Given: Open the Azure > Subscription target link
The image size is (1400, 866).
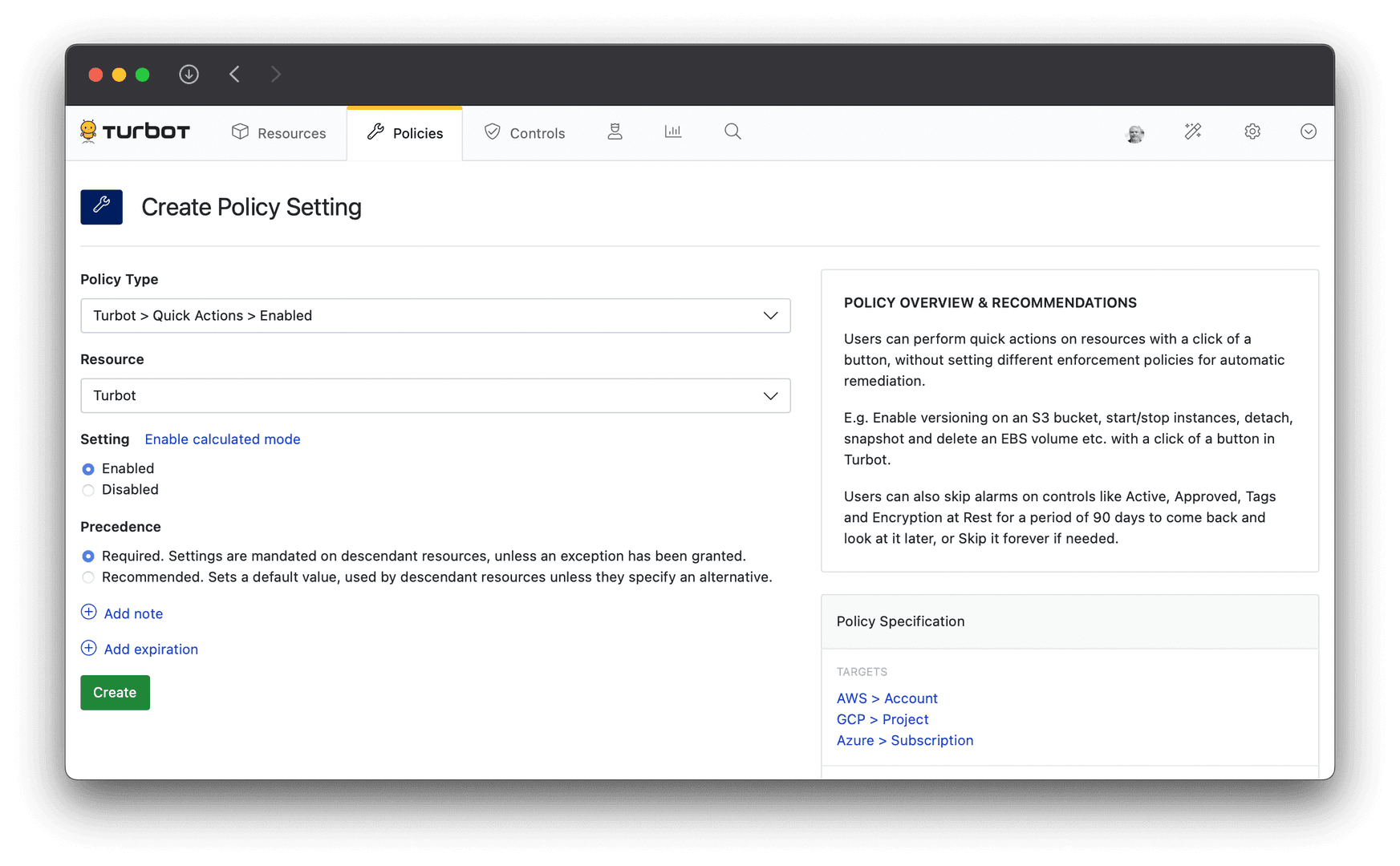Looking at the screenshot, I should coord(904,740).
